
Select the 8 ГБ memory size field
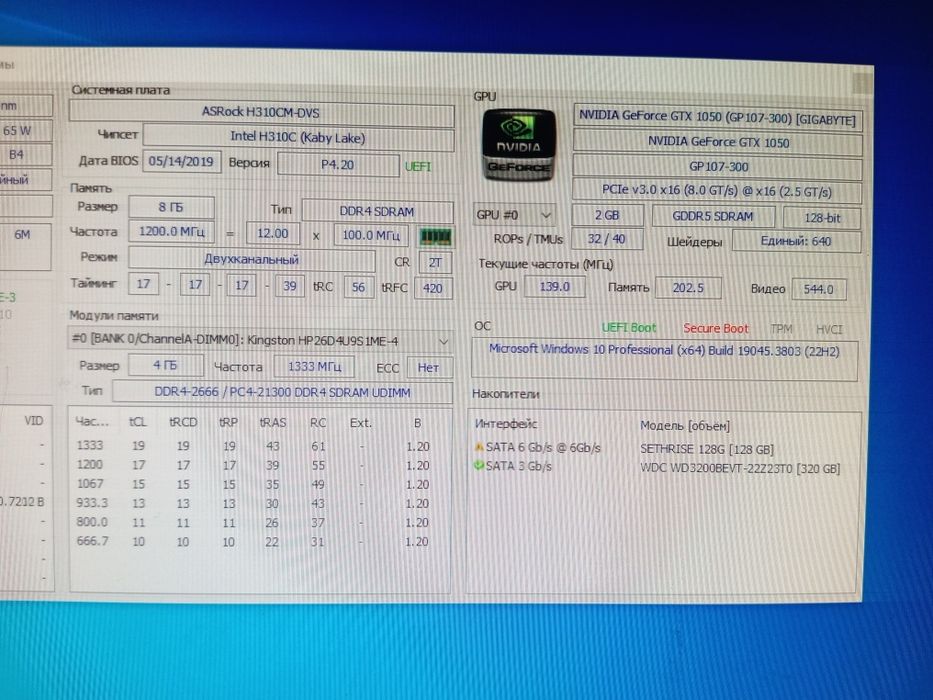point(171,207)
